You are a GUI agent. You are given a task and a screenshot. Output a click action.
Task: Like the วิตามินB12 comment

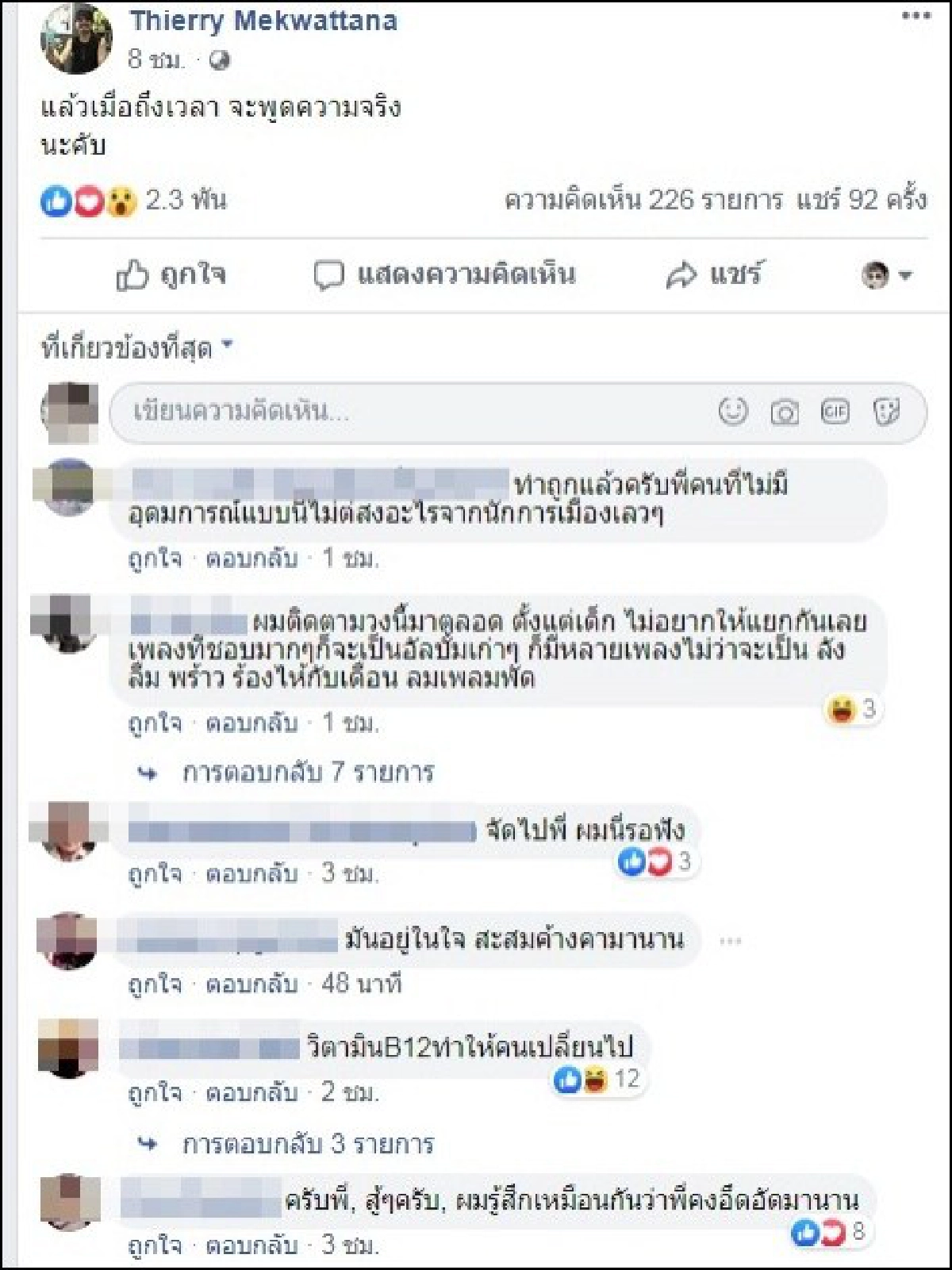pyautogui.click(x=155, y=1092)
